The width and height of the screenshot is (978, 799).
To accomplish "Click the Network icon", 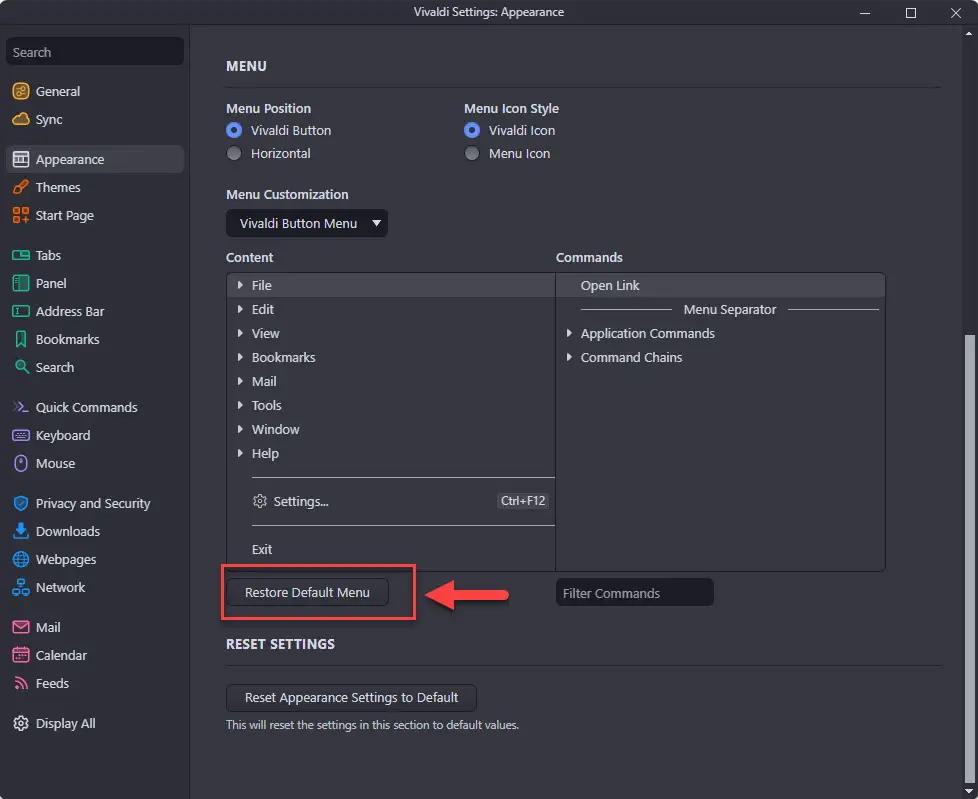I will 21,588.
